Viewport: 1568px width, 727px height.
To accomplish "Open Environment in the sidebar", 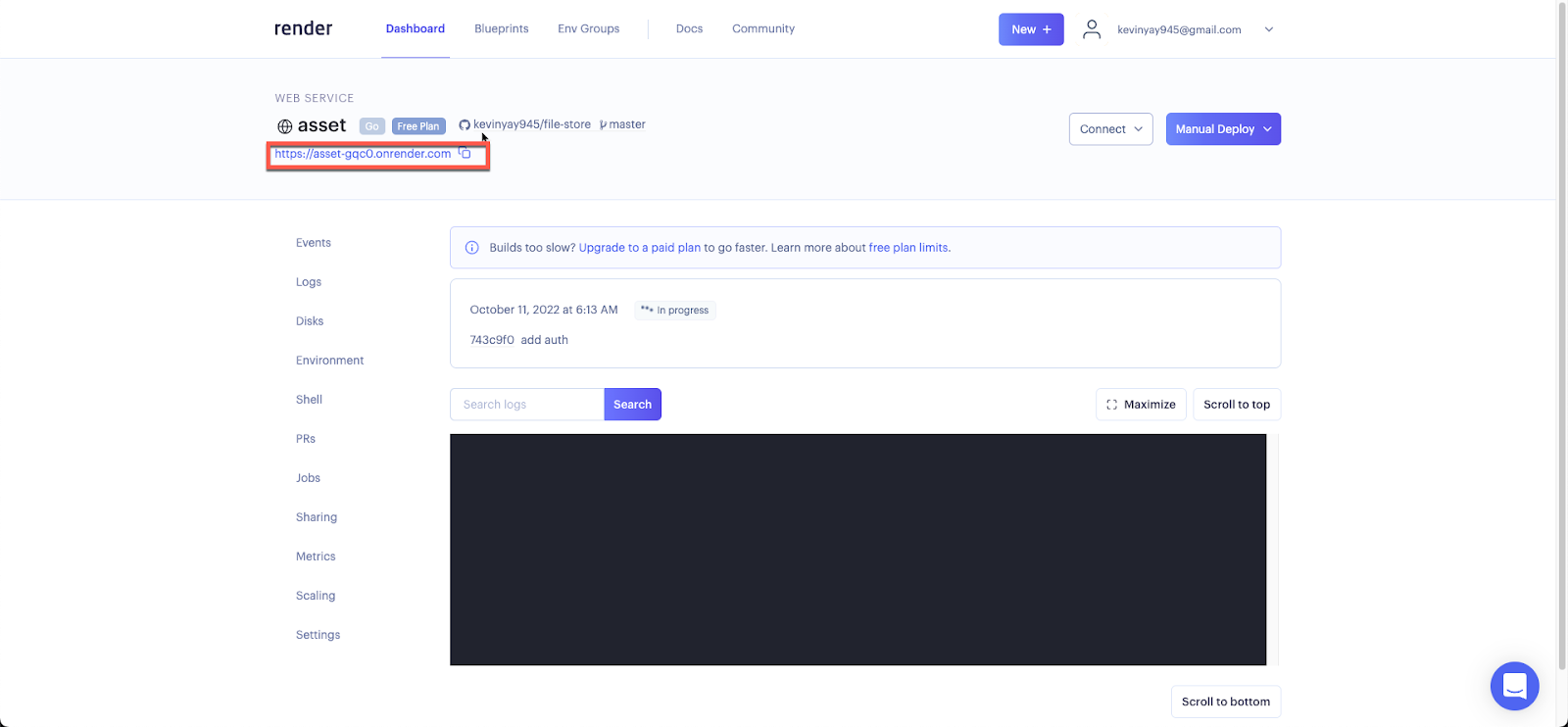I will [x=329, y=361].
